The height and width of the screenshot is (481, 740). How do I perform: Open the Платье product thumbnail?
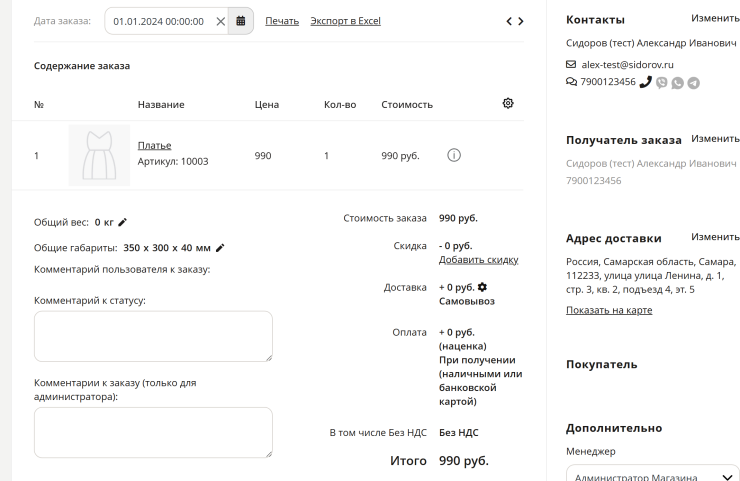pyautogui.click(x=99, y=155)
